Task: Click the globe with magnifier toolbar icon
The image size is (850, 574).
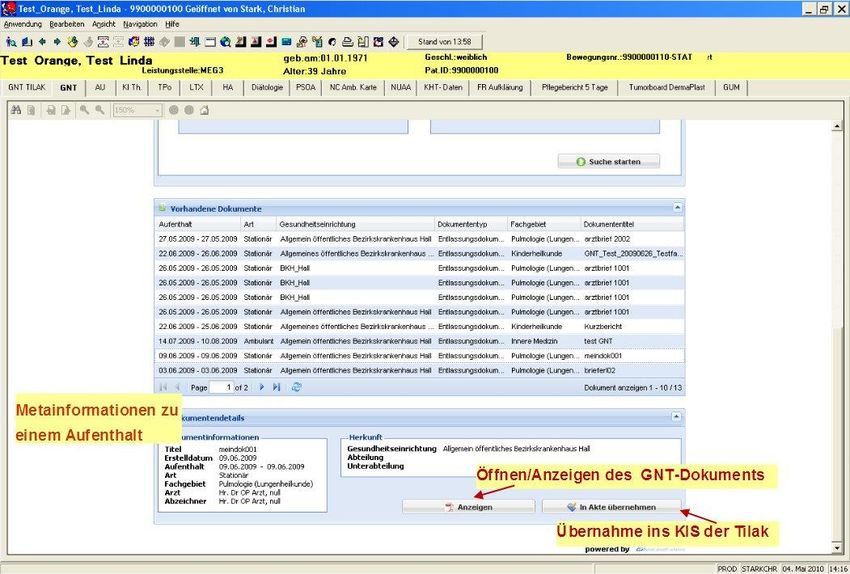Action: pyautogui.click(x=226, y=42)
